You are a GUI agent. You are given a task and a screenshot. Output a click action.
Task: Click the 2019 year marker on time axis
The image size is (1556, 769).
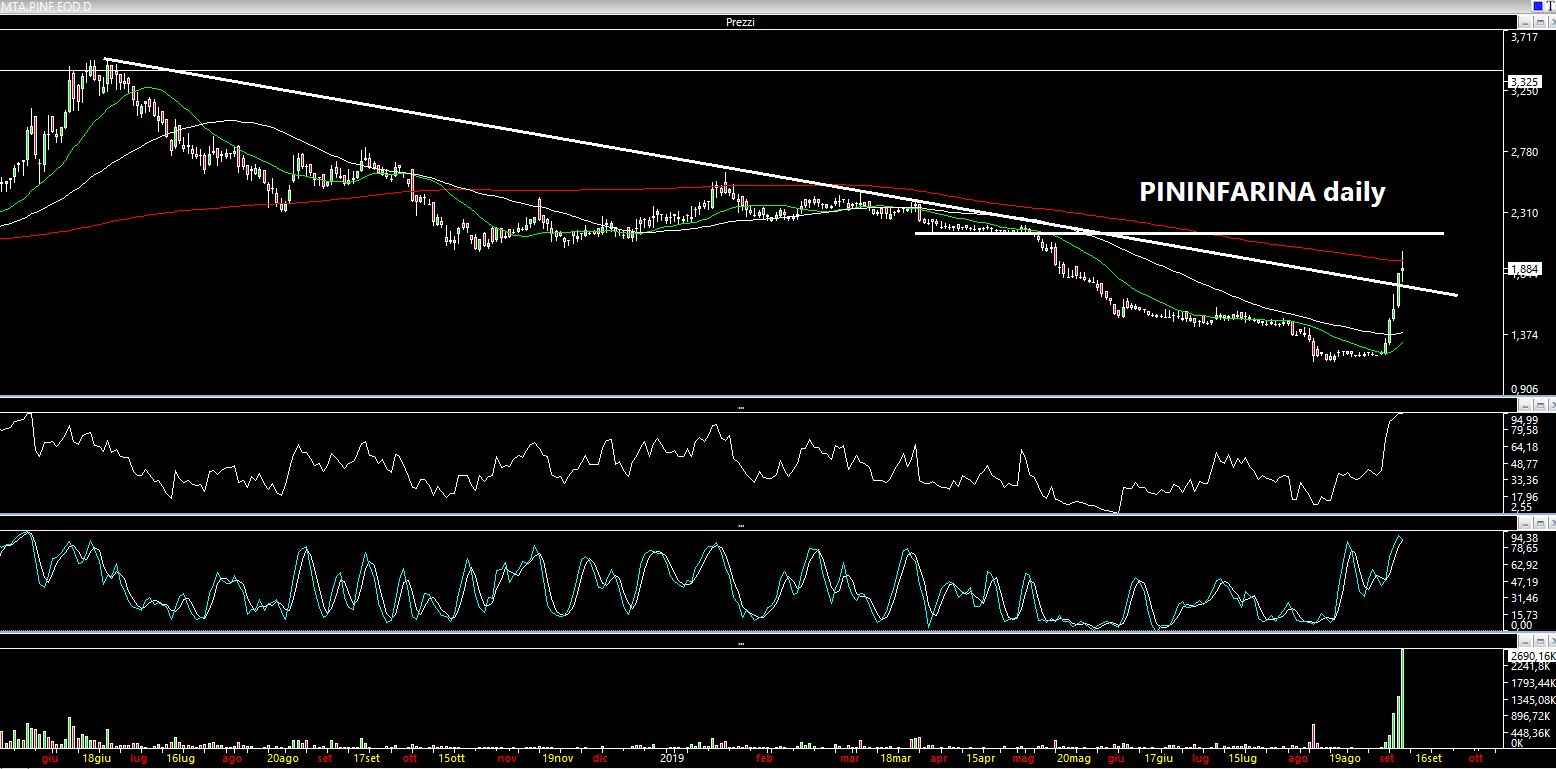[x=671, y=759]
